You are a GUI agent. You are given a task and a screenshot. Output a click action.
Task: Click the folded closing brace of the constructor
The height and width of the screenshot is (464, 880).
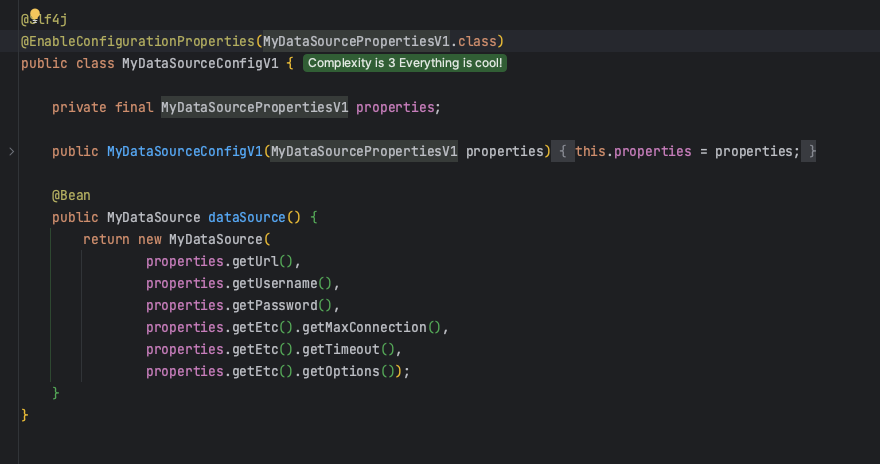click(x=809, y=151)
